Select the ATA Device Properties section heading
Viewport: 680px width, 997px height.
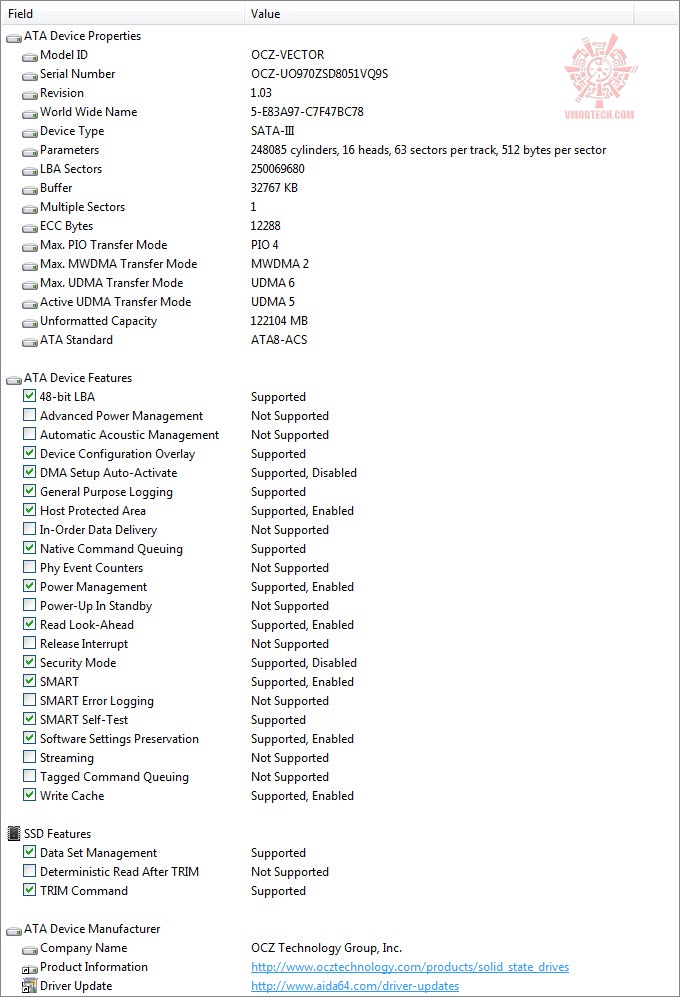(83, 36)
